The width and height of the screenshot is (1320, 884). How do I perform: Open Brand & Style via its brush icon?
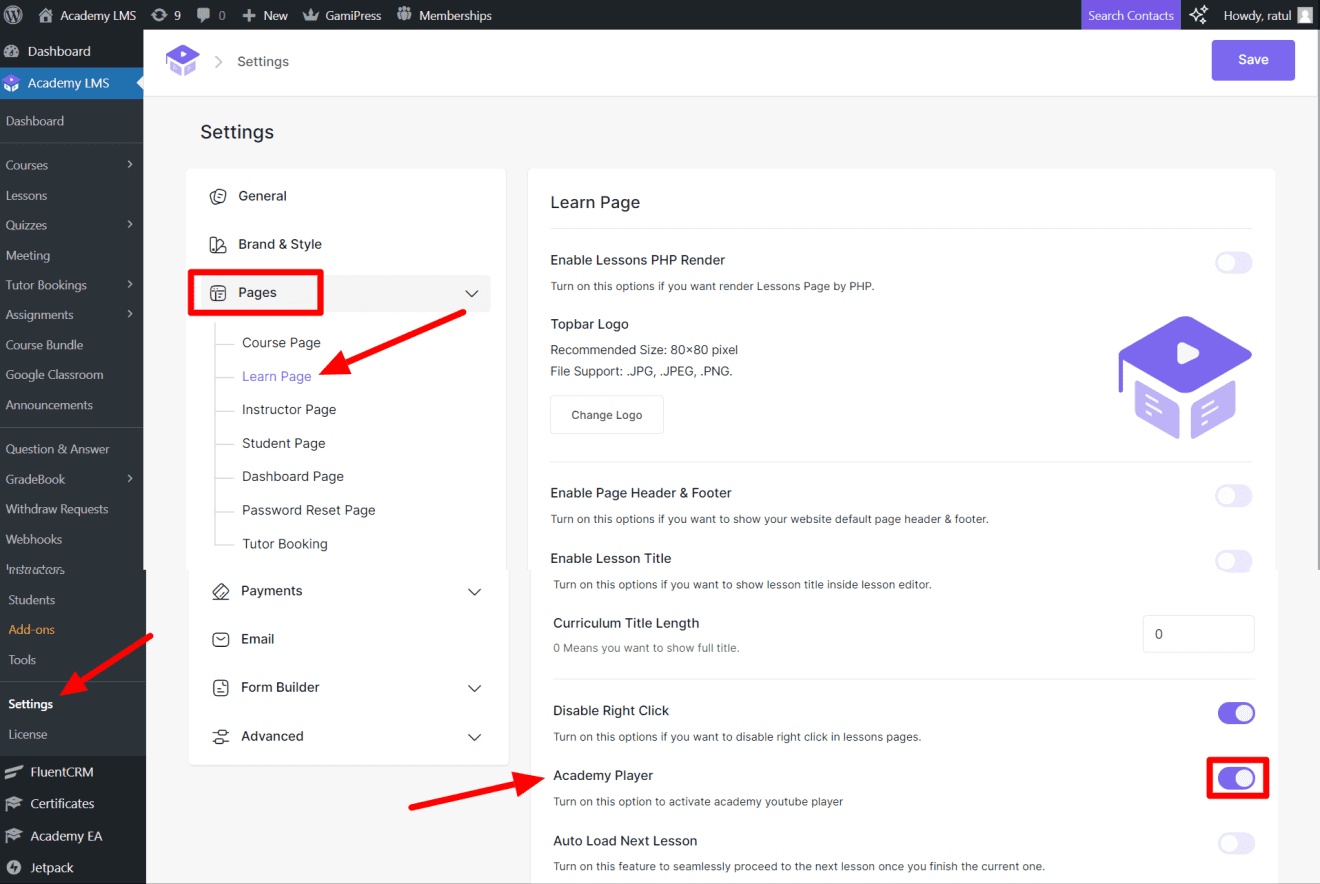(218, 244)
